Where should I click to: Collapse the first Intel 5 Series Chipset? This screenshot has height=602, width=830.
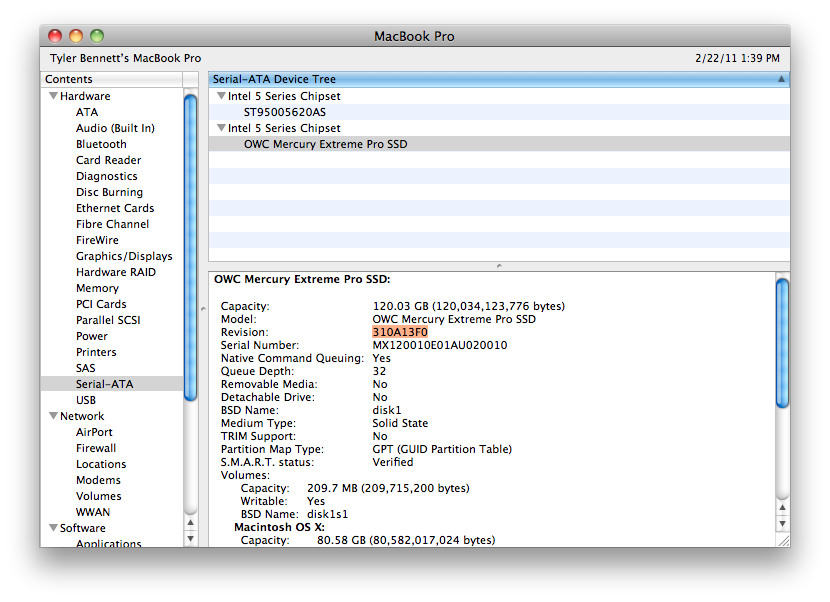click(221, 96)
